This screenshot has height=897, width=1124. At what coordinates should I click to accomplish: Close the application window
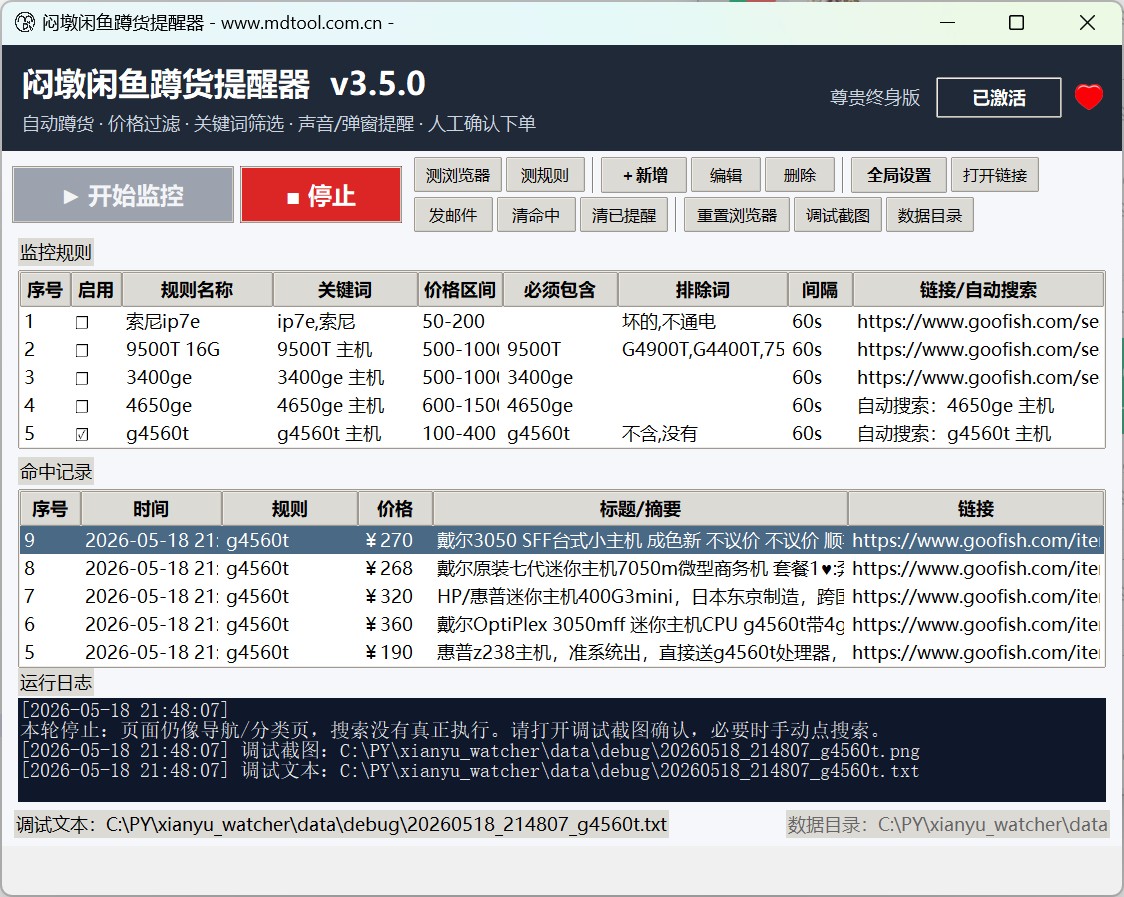point(1087,23)
